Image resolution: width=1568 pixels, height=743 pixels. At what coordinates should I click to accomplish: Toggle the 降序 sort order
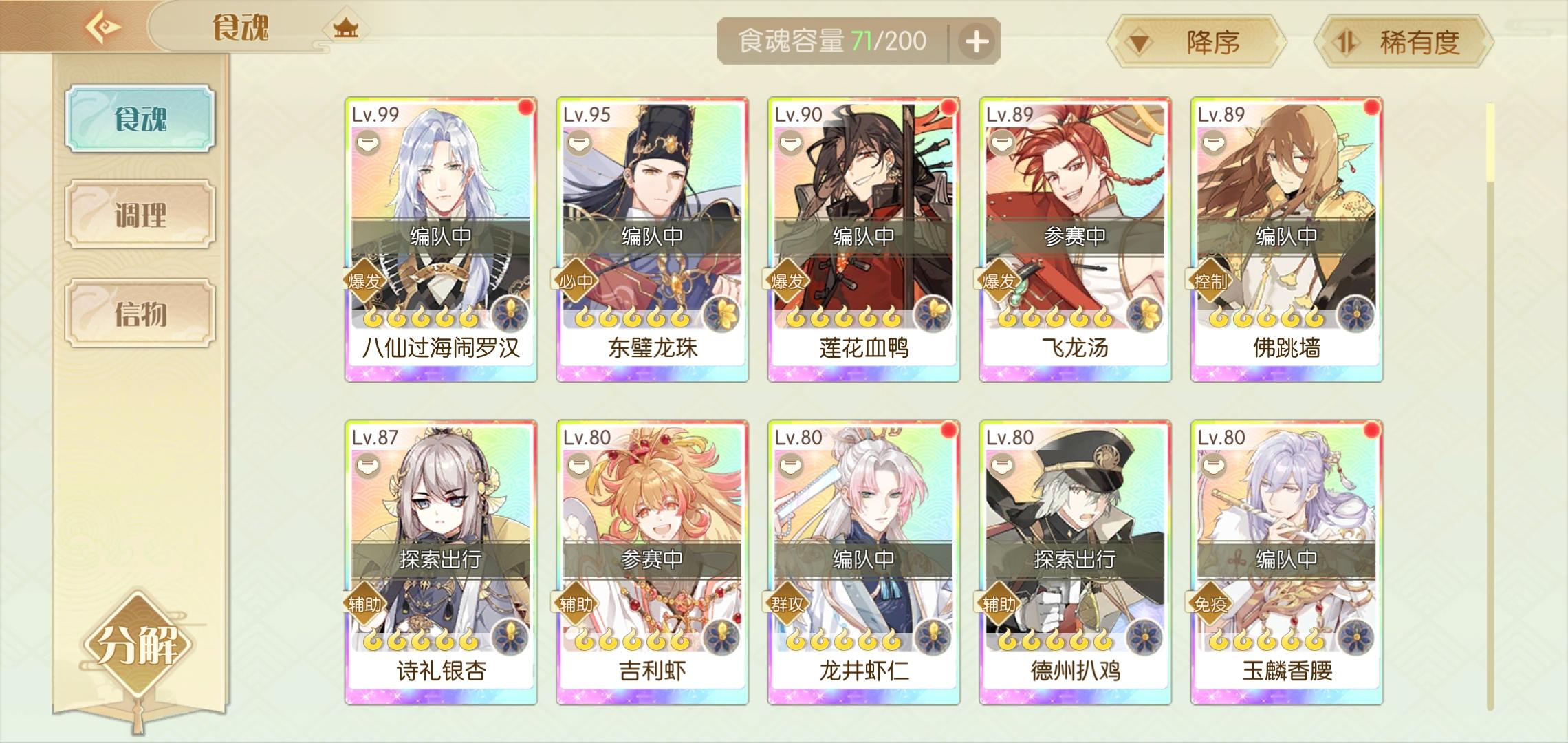[1197, 42]
